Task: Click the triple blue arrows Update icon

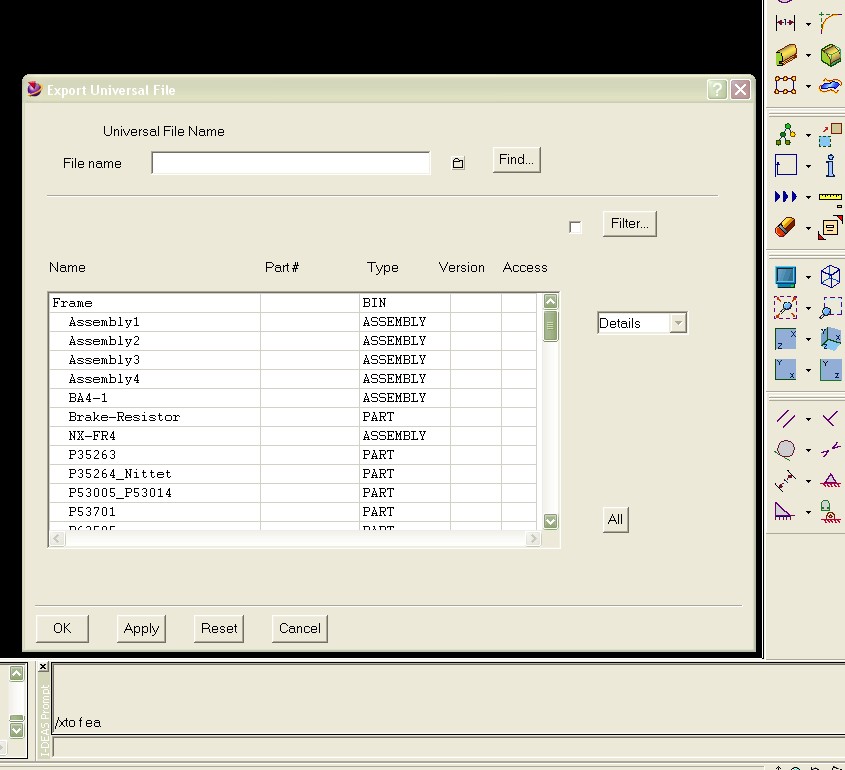Action: [x=786, y=197]
